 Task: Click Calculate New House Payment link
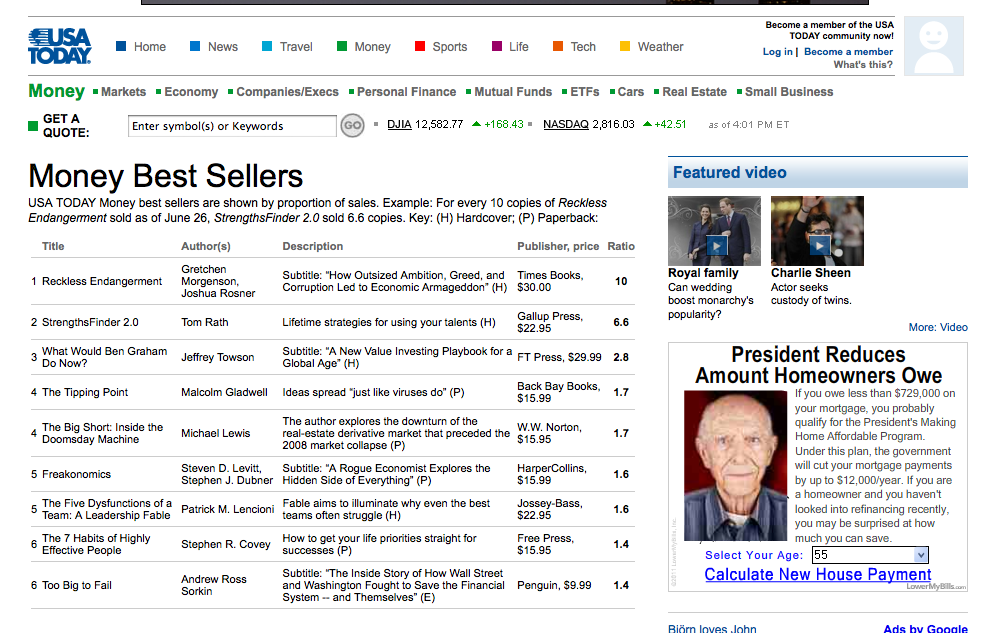point(817,574)
